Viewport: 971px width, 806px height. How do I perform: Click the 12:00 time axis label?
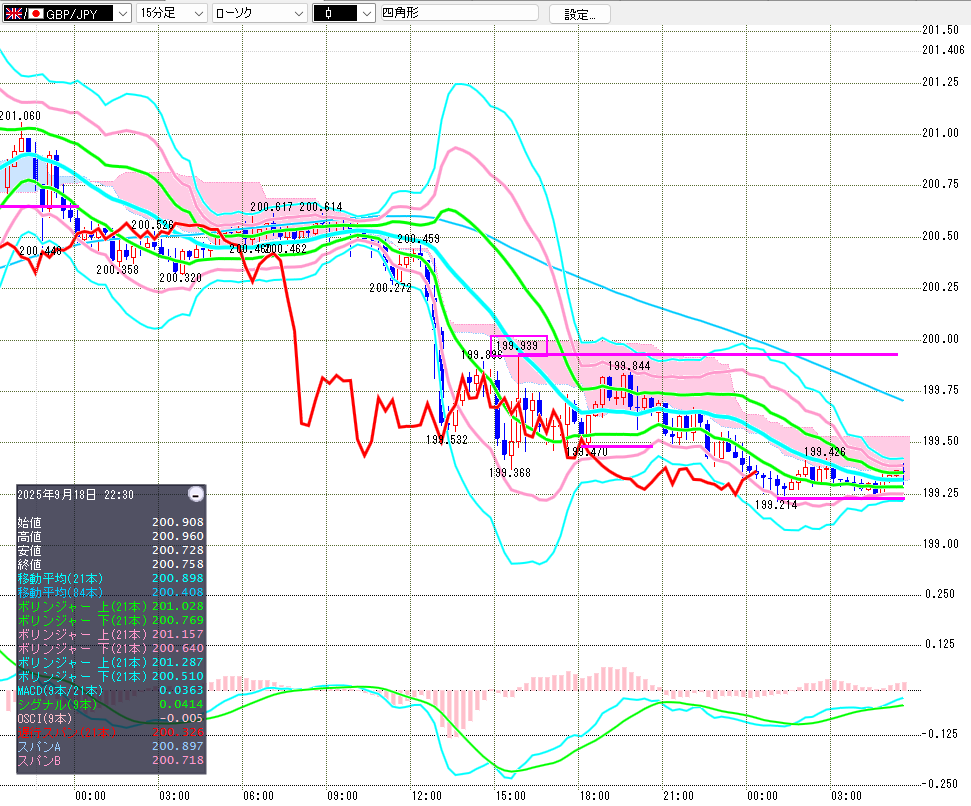pos(427,795)
